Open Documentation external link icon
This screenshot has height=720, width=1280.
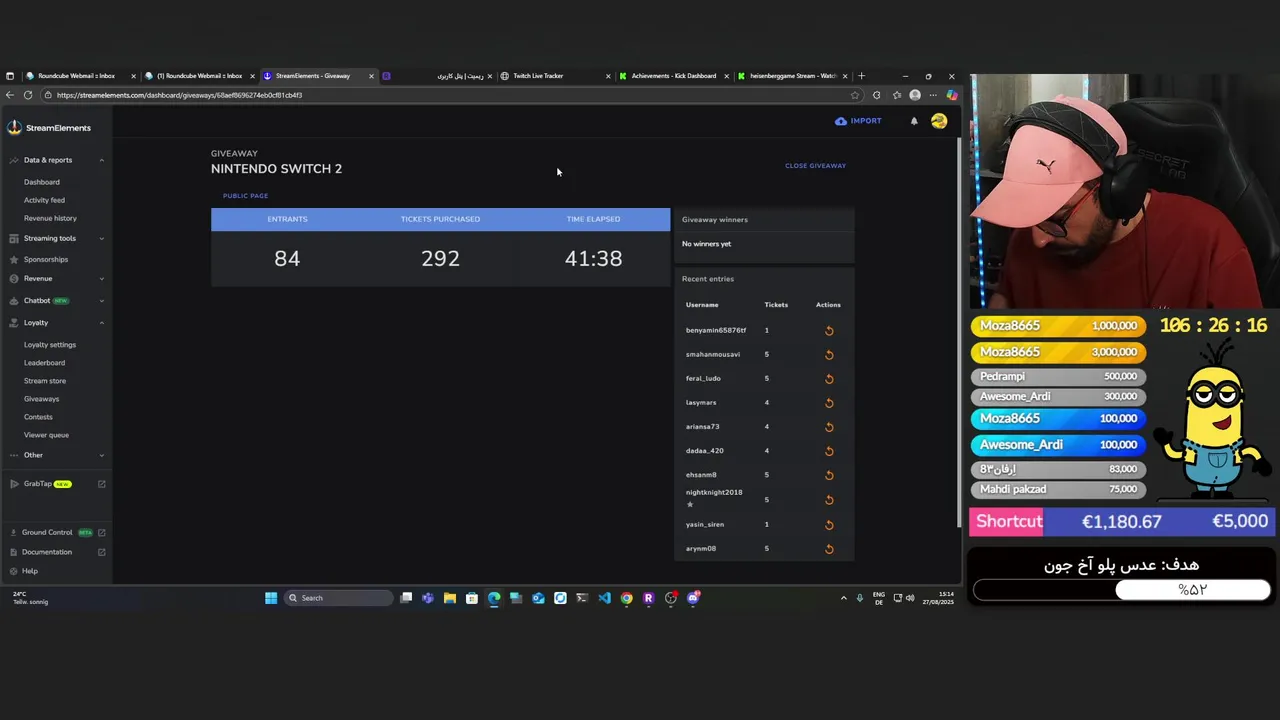click(x=101, y=552)
